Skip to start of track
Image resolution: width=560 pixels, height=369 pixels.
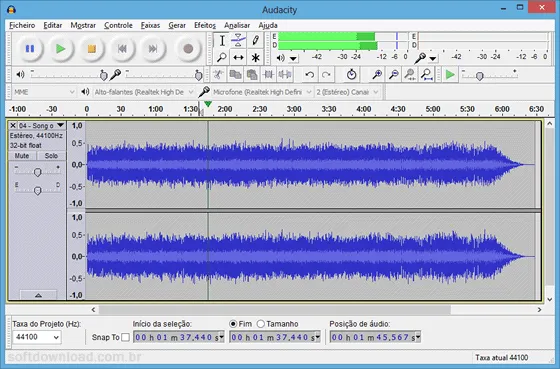coord(122,49)
